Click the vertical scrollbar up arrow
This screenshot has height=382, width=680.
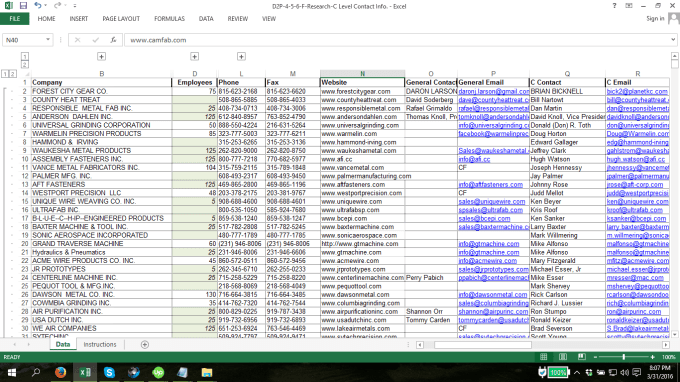[x=674, y=56]
